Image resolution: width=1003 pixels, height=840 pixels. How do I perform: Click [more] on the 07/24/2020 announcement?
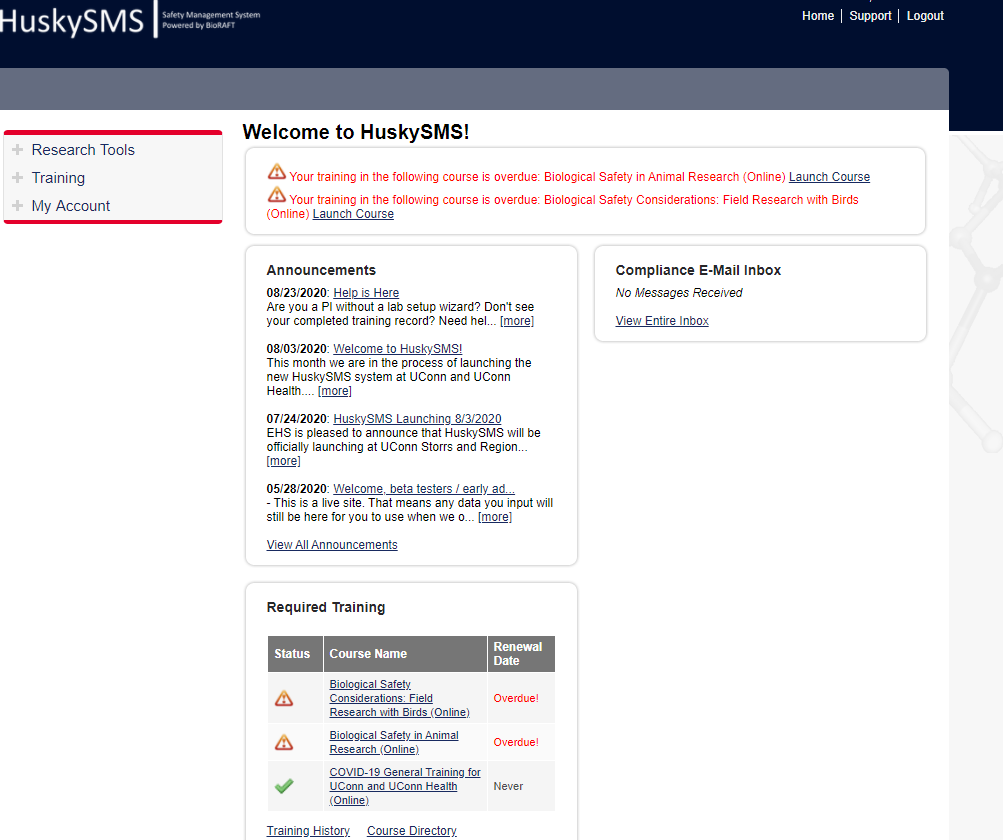[283, 461]
